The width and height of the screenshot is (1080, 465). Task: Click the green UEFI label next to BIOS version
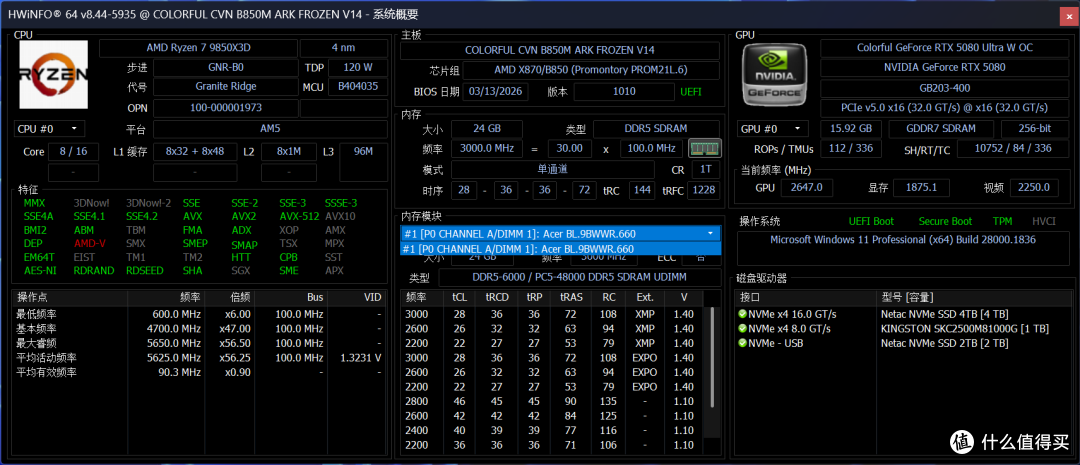[692, 91]
